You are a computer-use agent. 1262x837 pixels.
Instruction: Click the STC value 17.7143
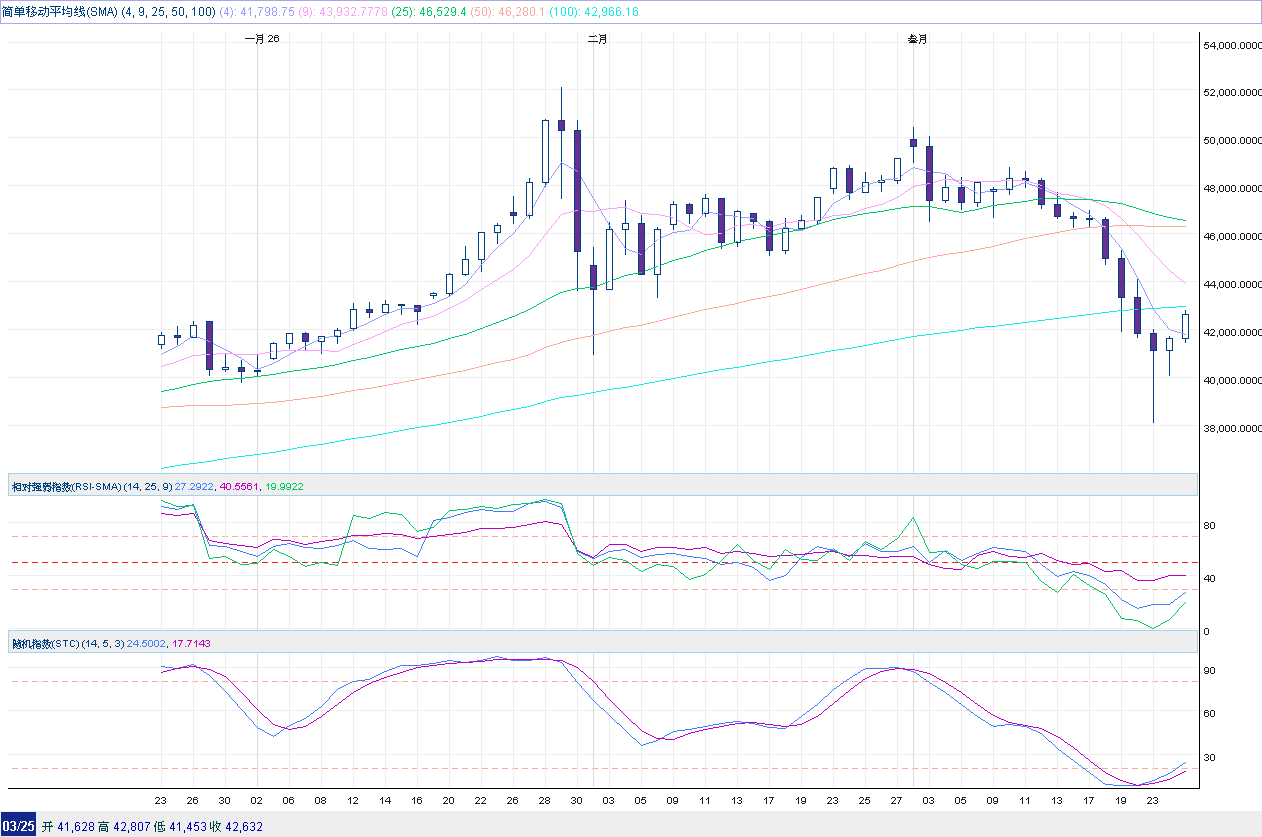pyautogui.click(x=193, y=643)
